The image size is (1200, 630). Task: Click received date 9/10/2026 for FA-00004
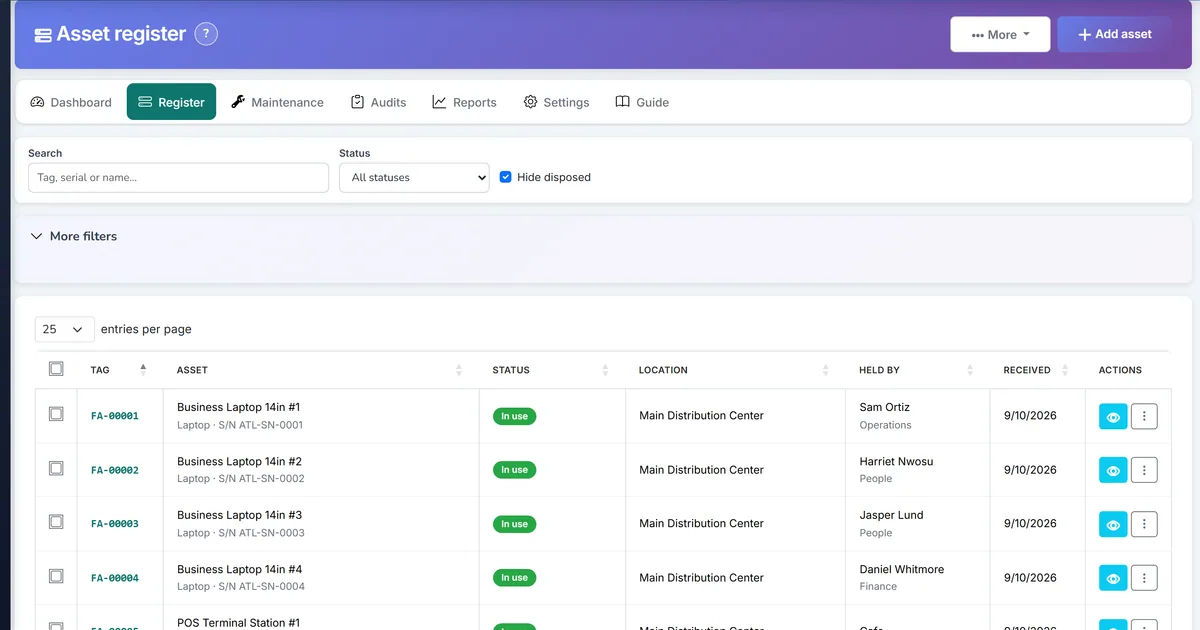(x=1030, y=578)
